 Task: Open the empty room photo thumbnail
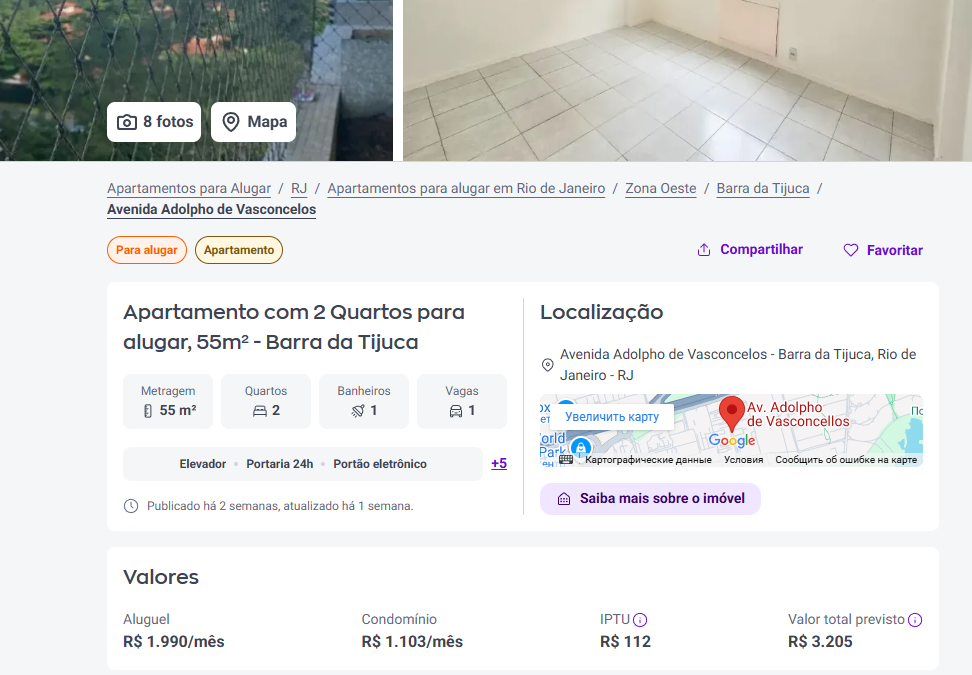click(x=687, y=81)
